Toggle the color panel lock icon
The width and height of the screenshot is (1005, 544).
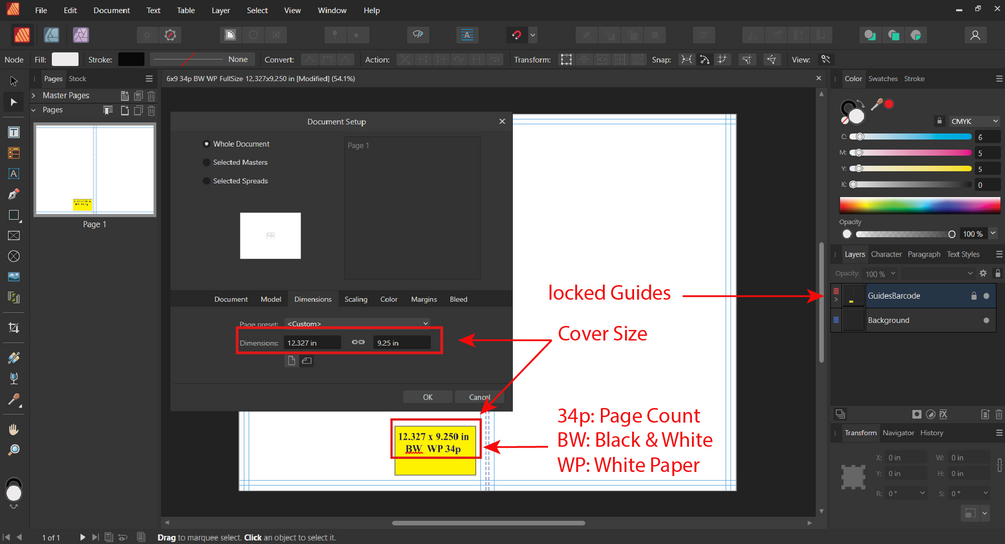(939, 121)
